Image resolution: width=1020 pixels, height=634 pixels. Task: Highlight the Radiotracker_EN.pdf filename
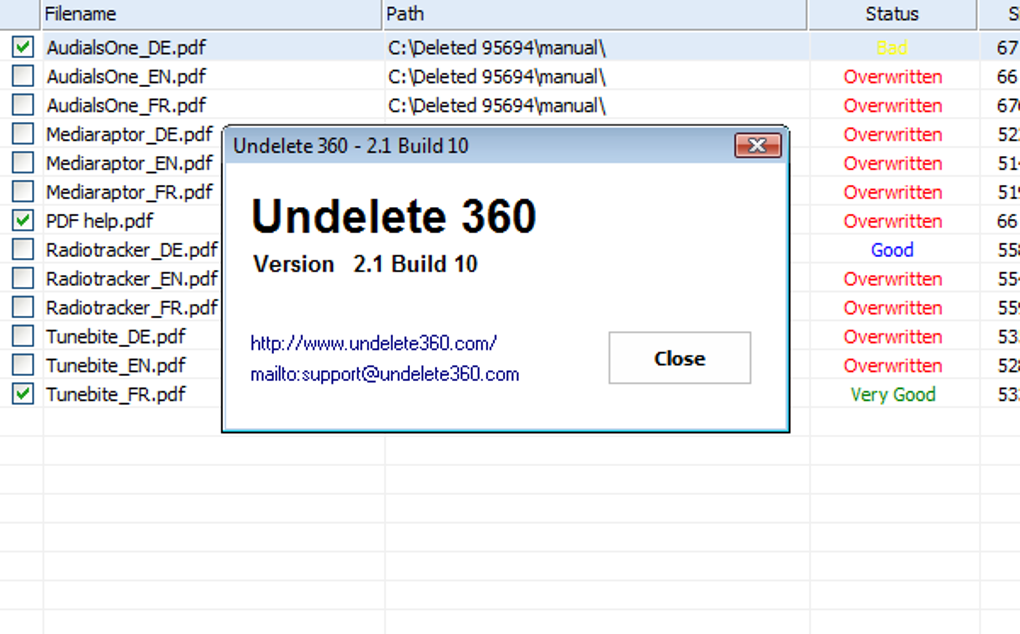132,279
